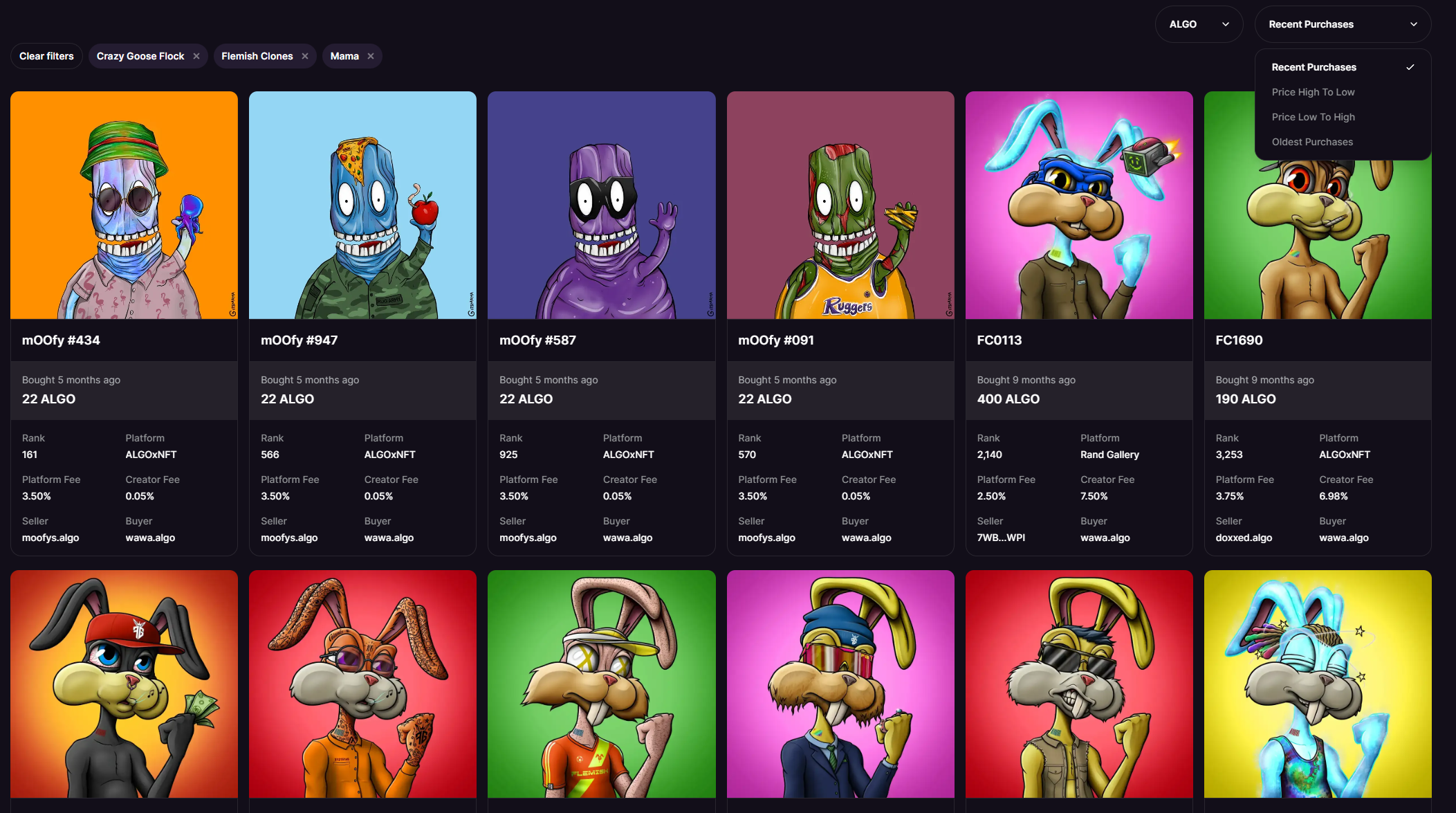Open mOOfy #434 artwork thumbnail

(x=124, y=205)
